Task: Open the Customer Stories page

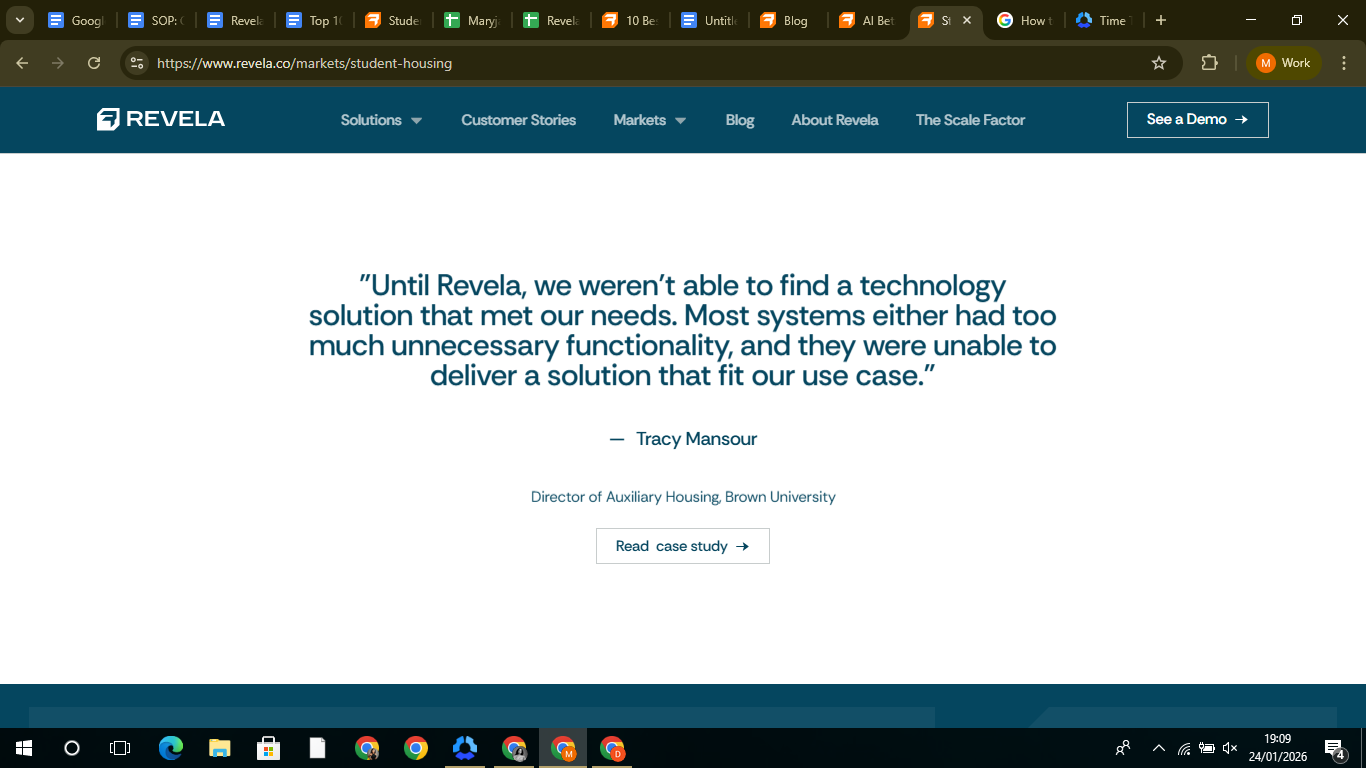Action: 518,120
